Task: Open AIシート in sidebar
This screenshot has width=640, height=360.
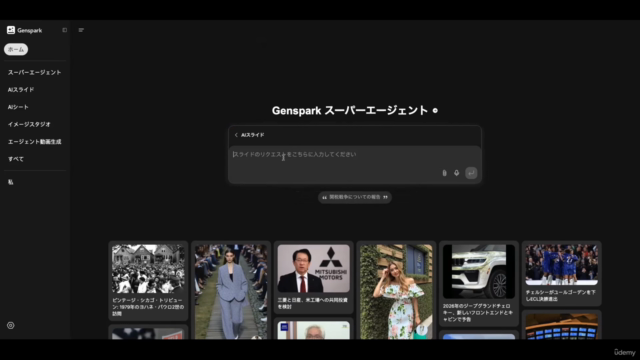Action: [18, 107]
